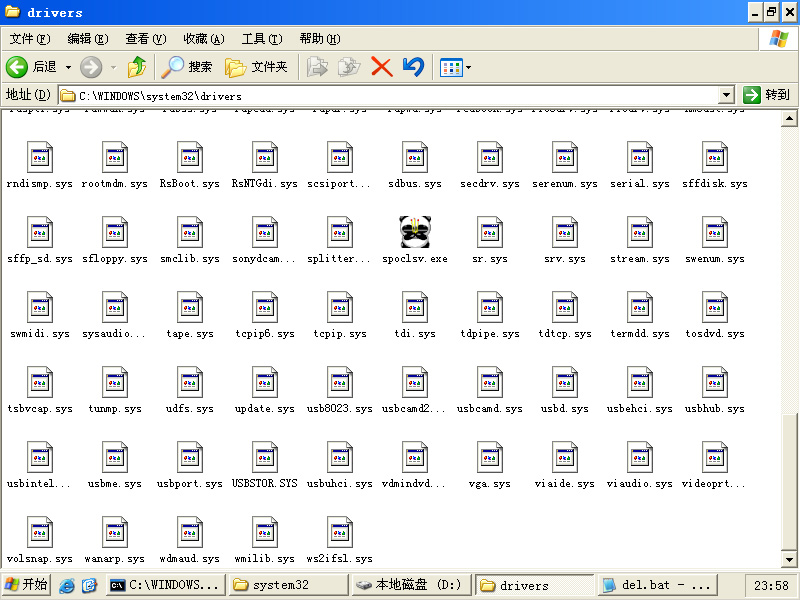Click the scroll down arrow of the scrollbar
This screenshot has width=800, height=600.
click(789, 560)
